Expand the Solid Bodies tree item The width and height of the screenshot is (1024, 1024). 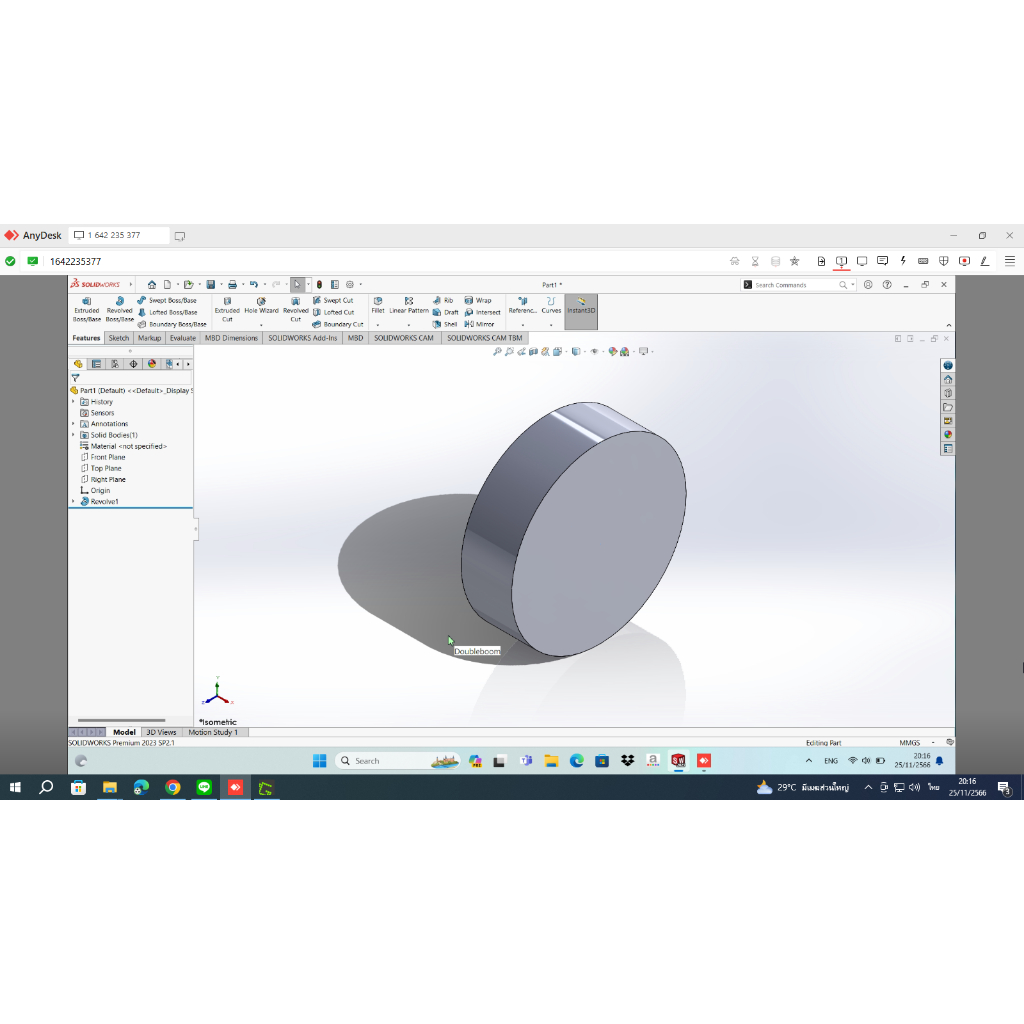[71, 435]
